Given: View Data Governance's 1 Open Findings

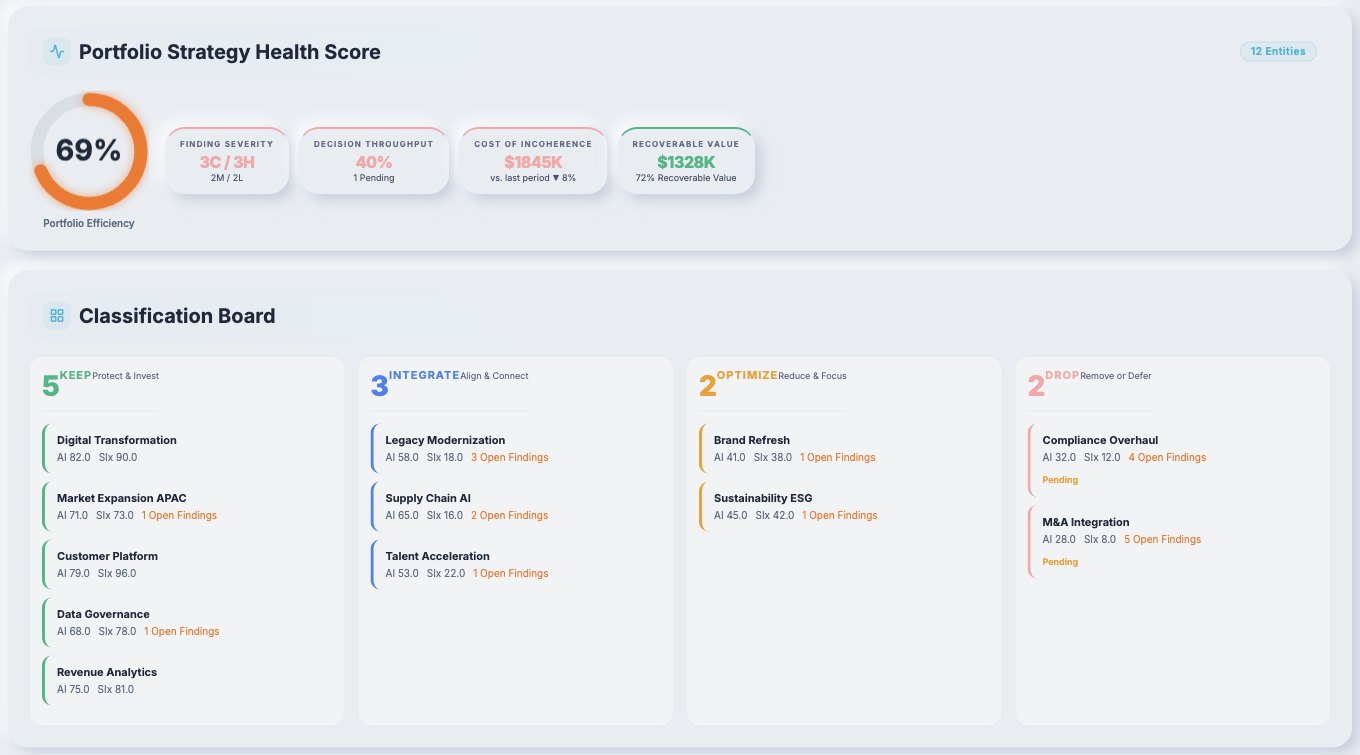Looking at the screenshot, I should [182, 632].
